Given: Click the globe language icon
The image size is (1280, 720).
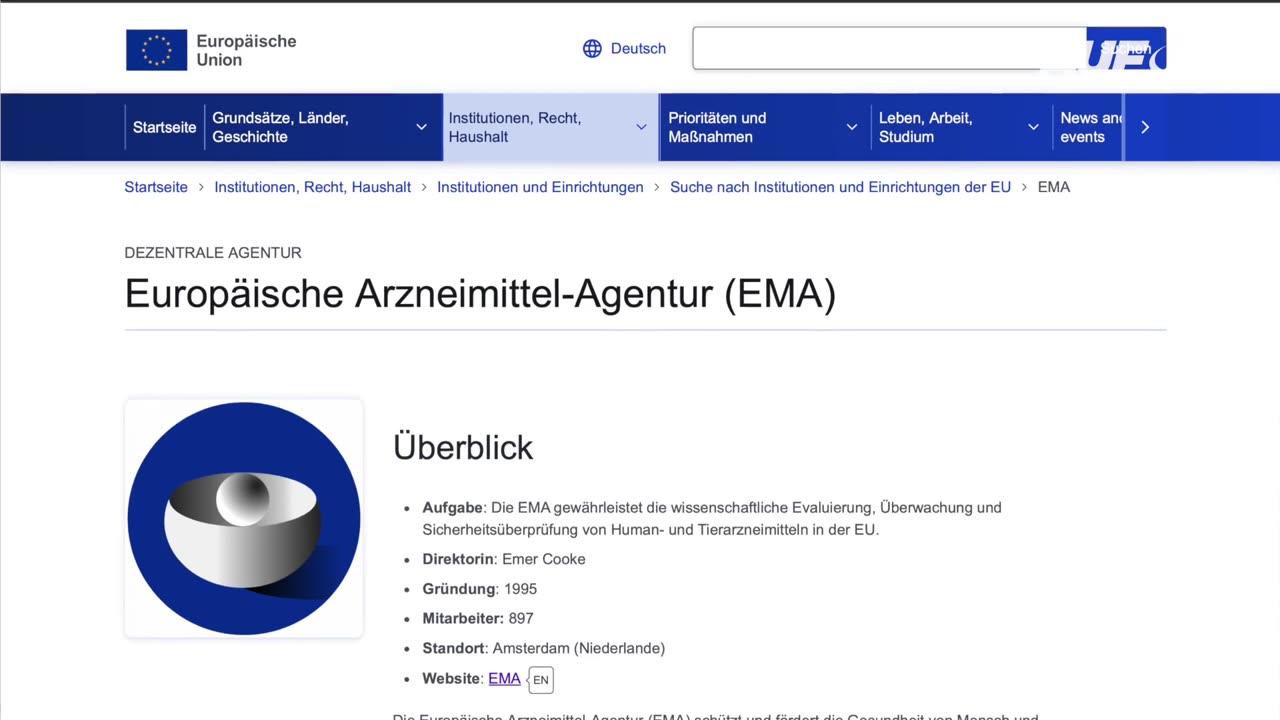Looking at the screenshot, I should [592, 49].
